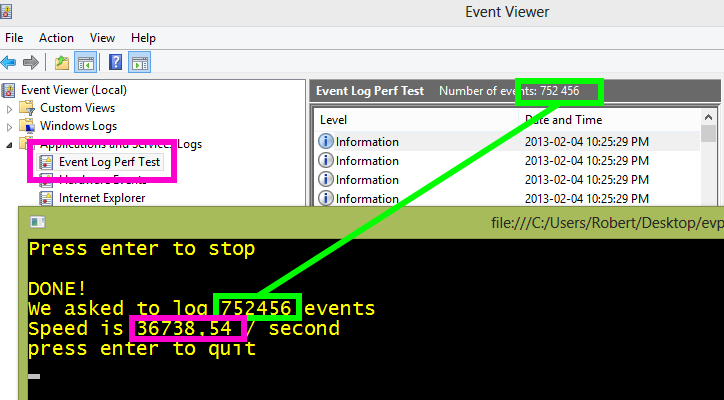Viewport: 724px width, 400px height.
Task: Select fourth Information event row
Action: 508,199
